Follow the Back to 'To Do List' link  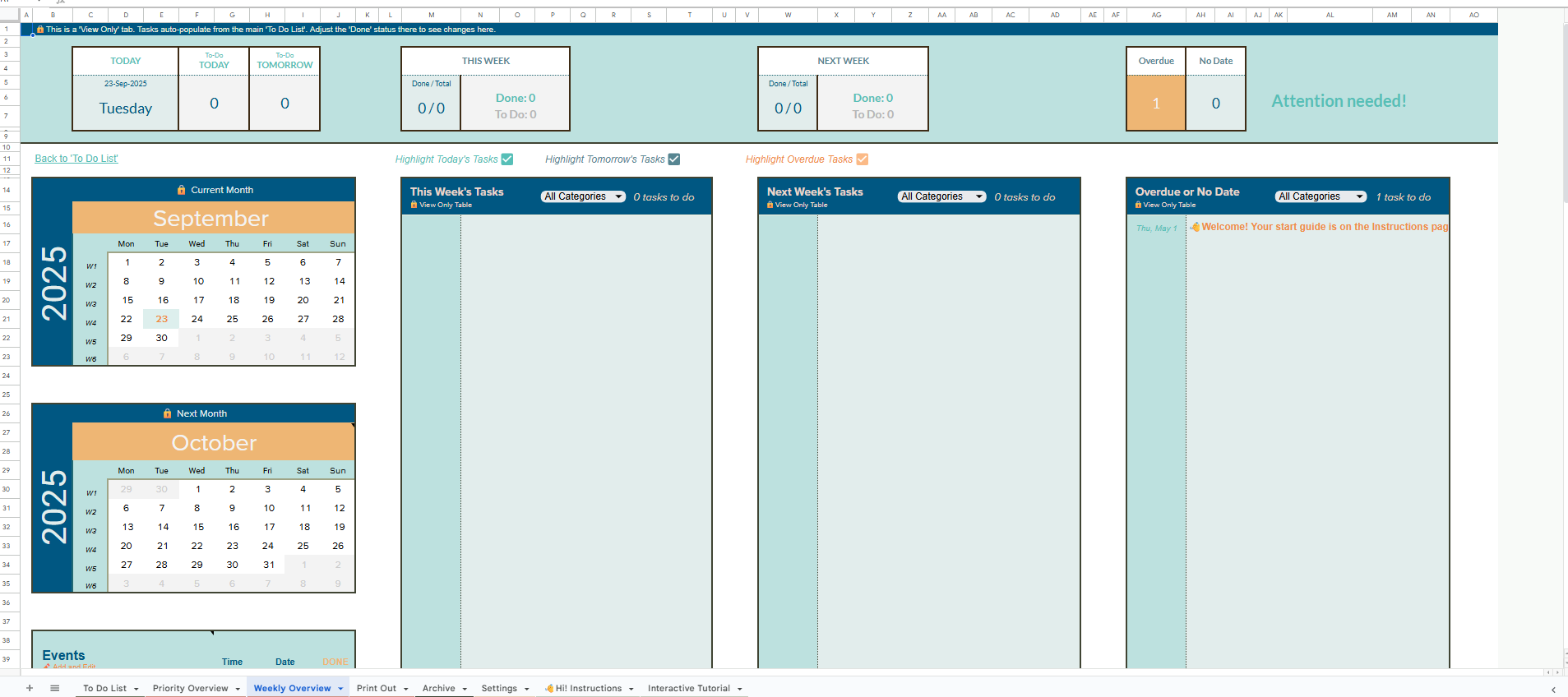pos(76,159)
